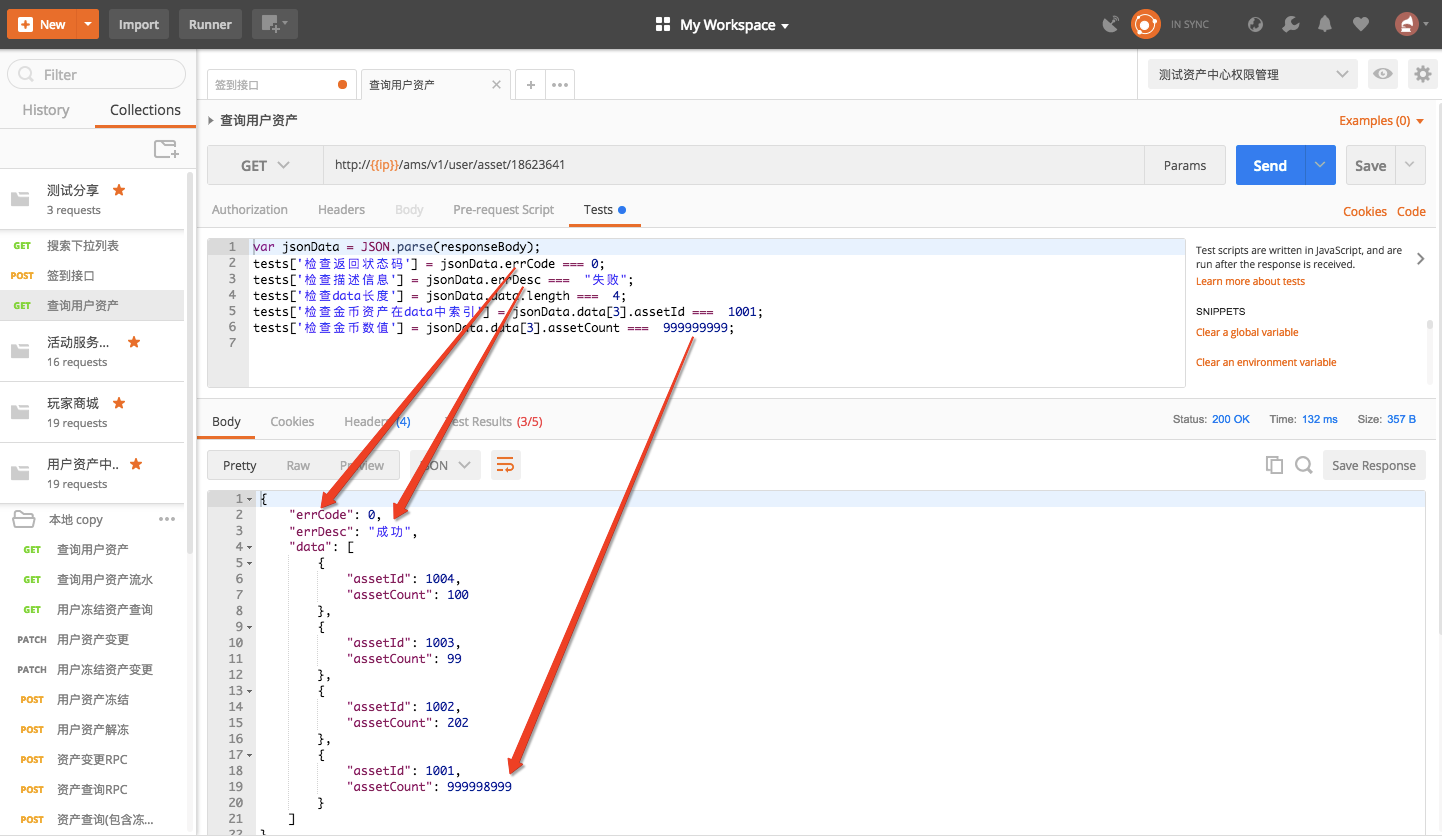Switch to the History sidebar tab
This screenshot has width=1442, height=839.
click(46, 110)
